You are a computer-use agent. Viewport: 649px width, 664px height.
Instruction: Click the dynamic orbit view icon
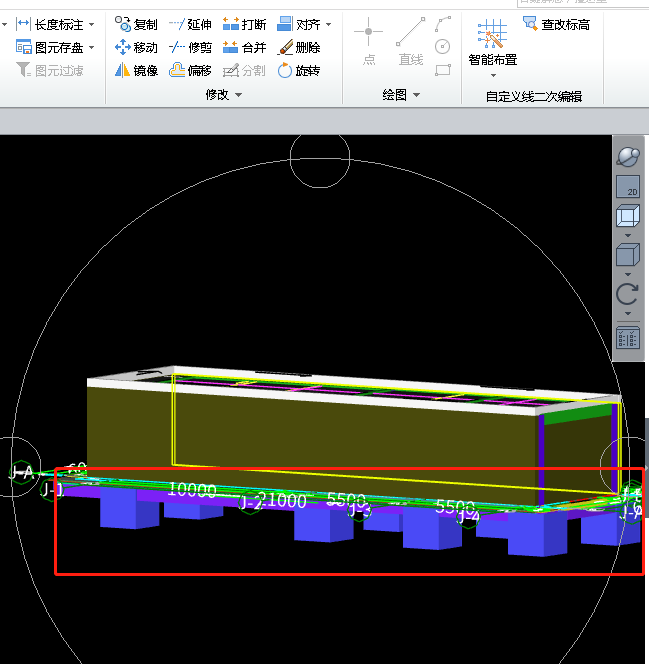click(x=628, y=157)
